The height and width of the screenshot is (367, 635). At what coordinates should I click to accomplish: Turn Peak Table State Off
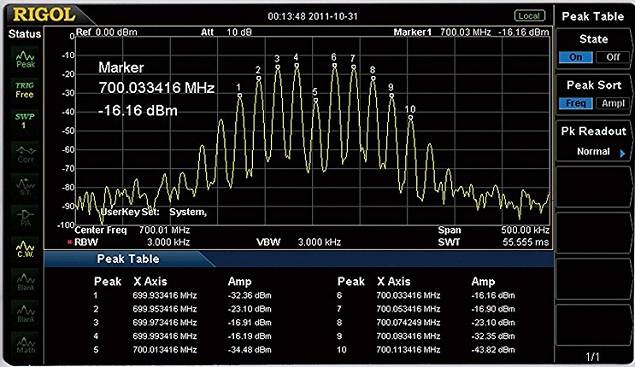pos(613,57)
